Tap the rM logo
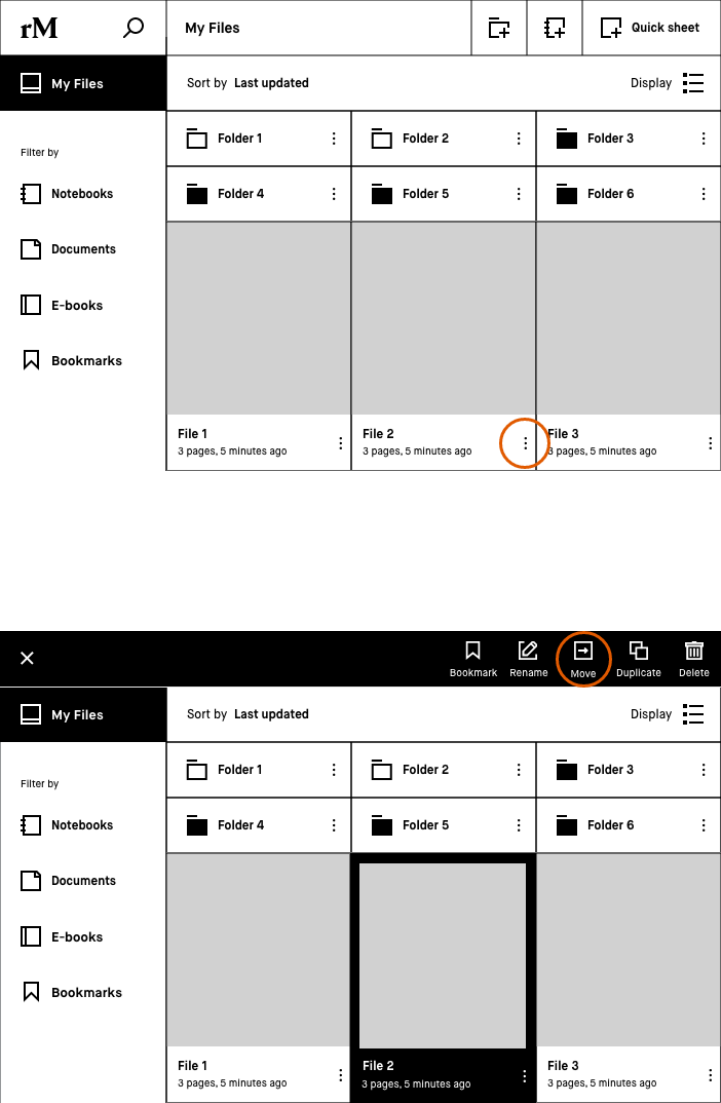 (39, 28)
